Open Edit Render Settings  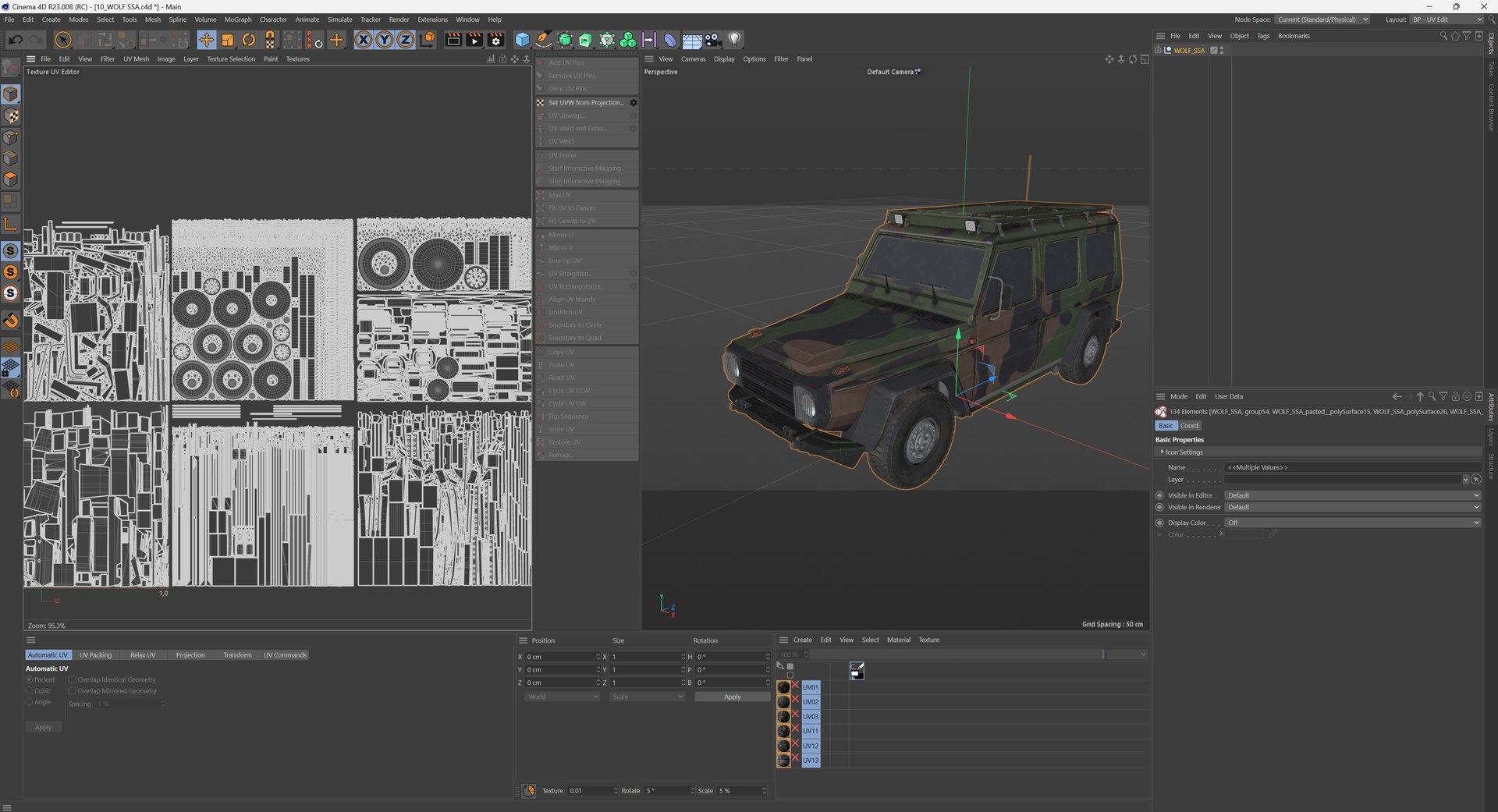click(495, 40)
